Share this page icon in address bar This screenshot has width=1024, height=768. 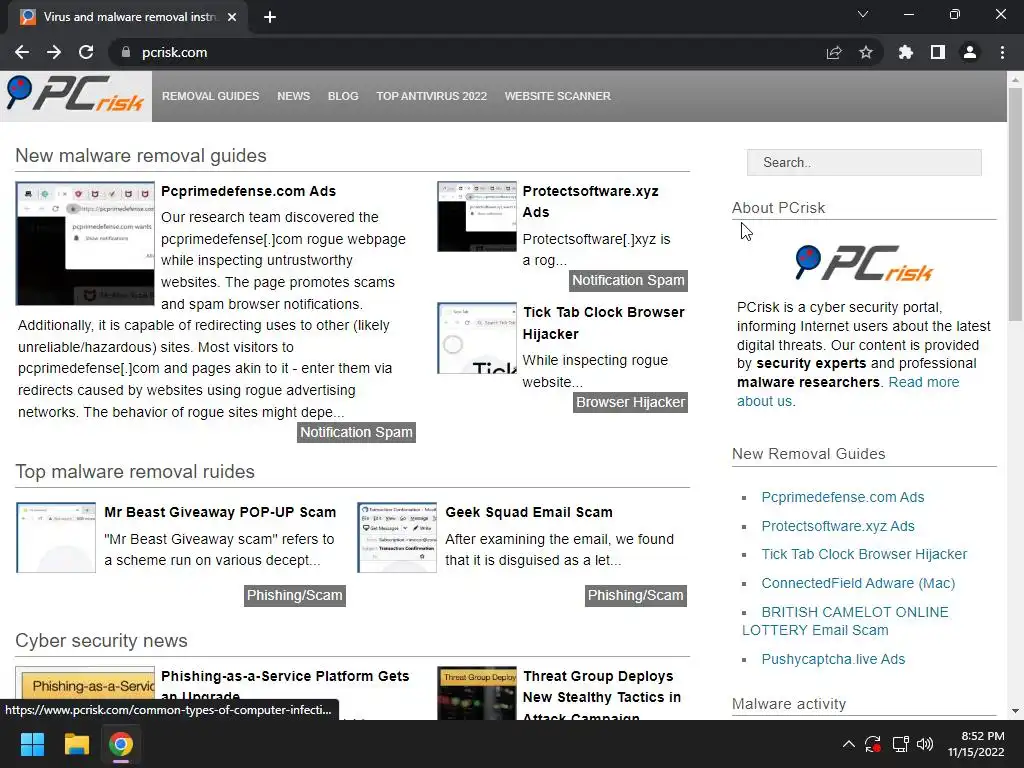[x=834, y=52]
